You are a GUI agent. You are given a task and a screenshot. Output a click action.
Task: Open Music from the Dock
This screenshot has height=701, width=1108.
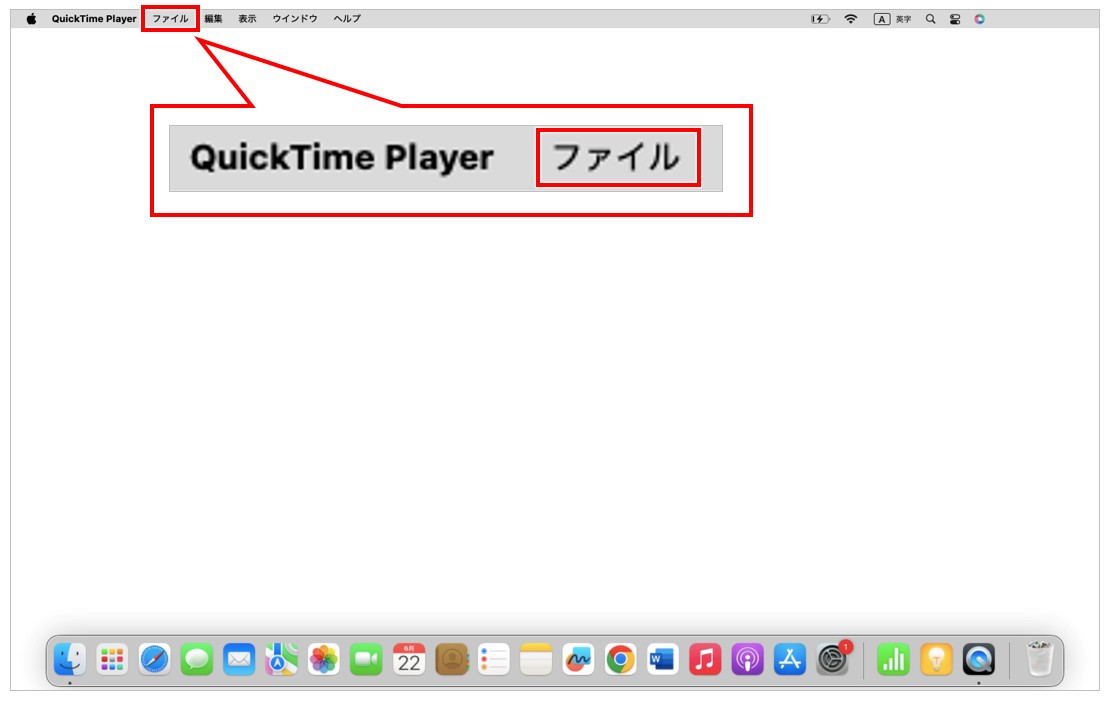[705, 659]
